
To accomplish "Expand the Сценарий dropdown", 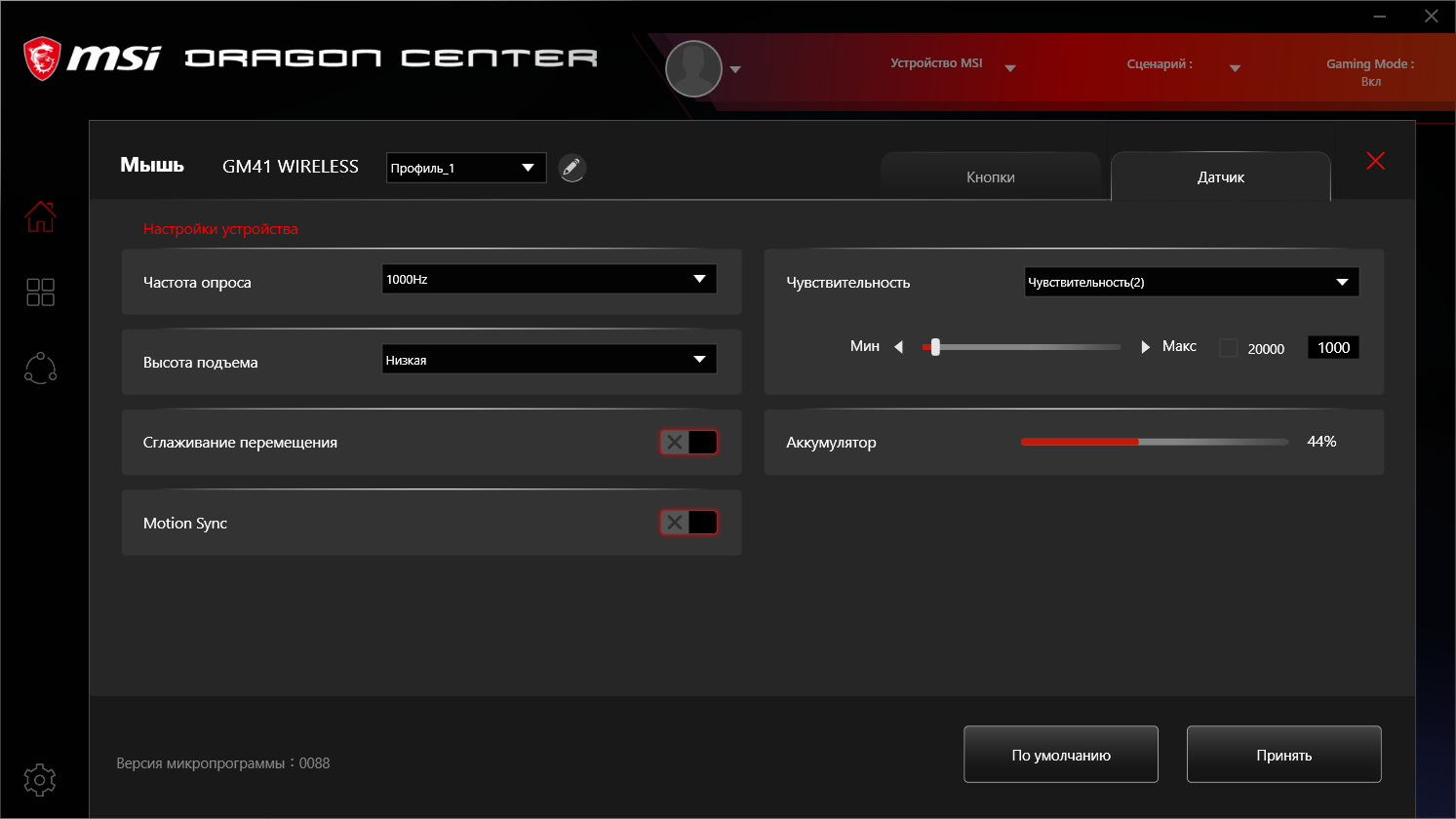I will 1235,68.
